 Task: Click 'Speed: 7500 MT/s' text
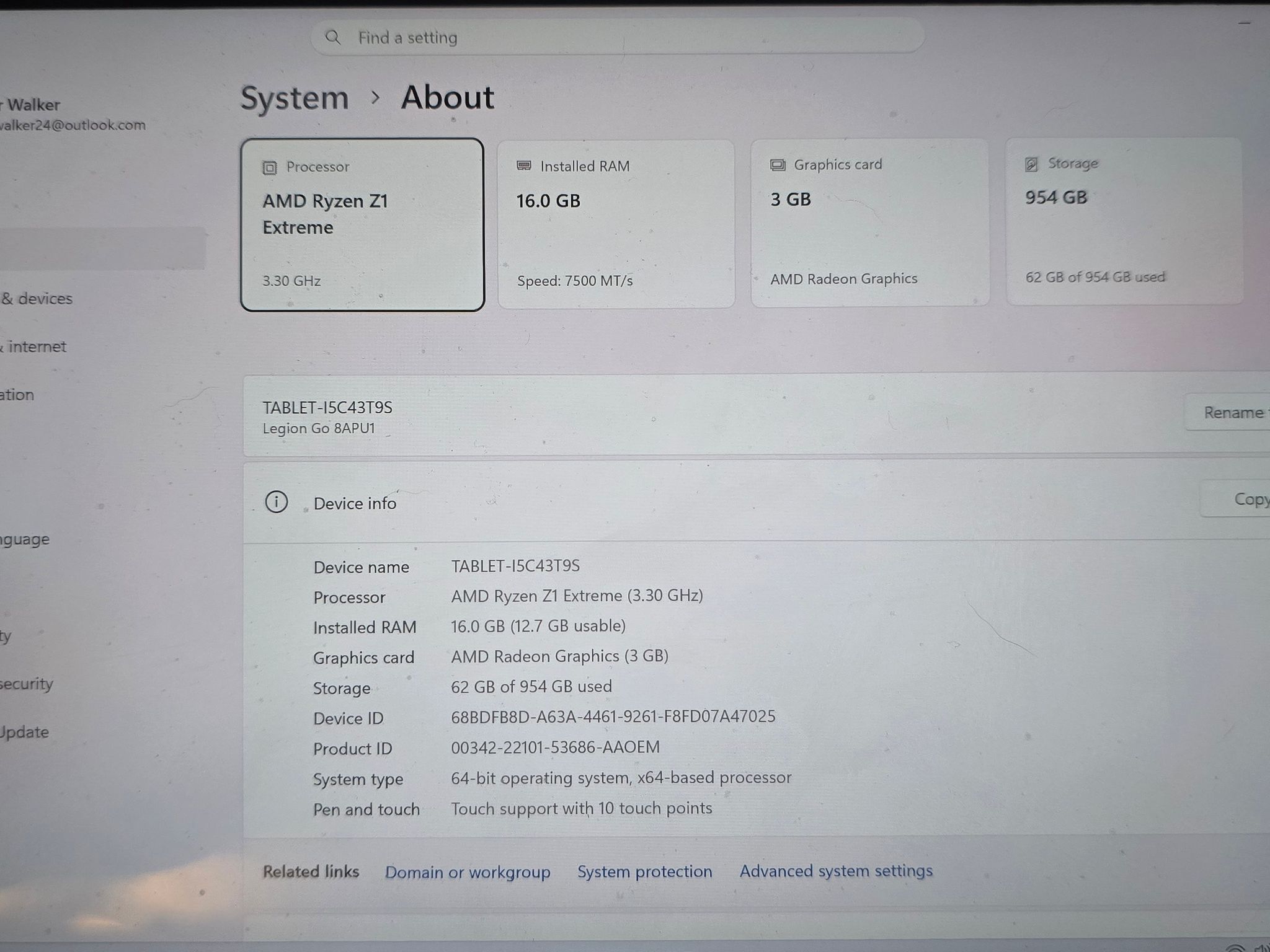pyautogui.click(x=575, y=281)
